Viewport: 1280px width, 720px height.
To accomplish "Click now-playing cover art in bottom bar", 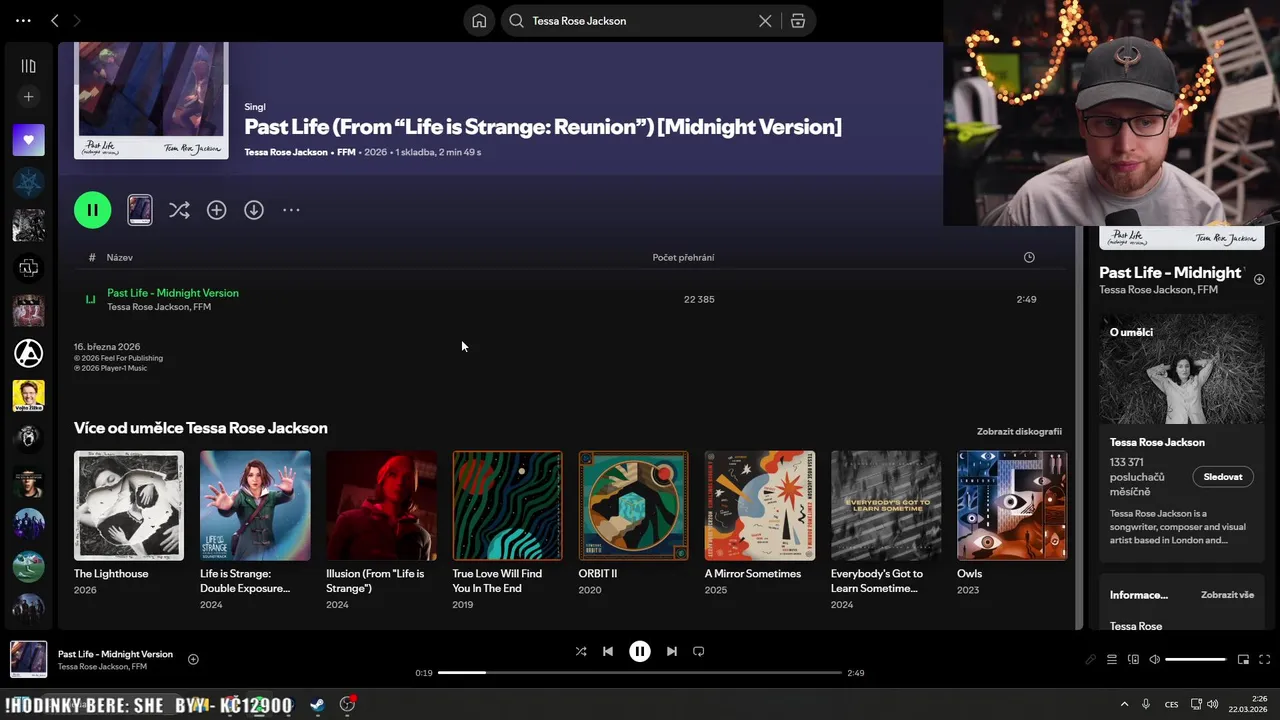I will point(28,660).
